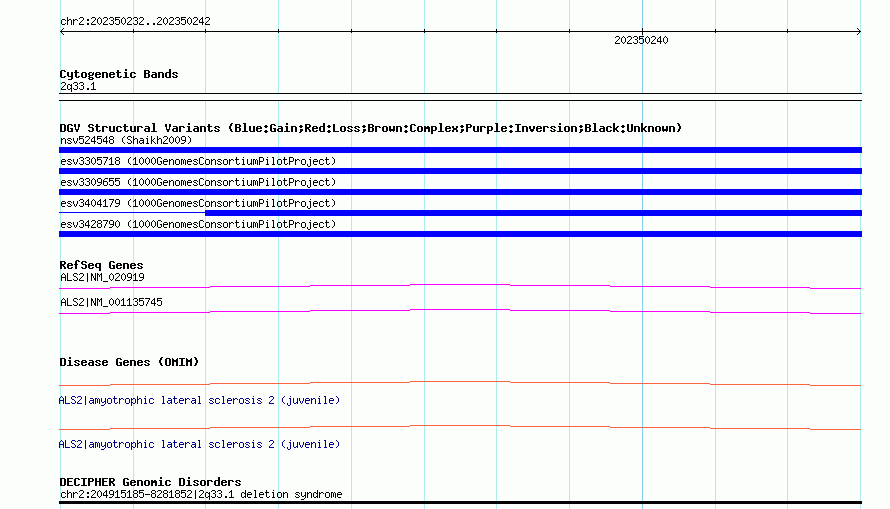Click the black bar under 2q33.1 deletion syndrome
The width and height of the screenshot is (890, 509).
pos(460,503)
